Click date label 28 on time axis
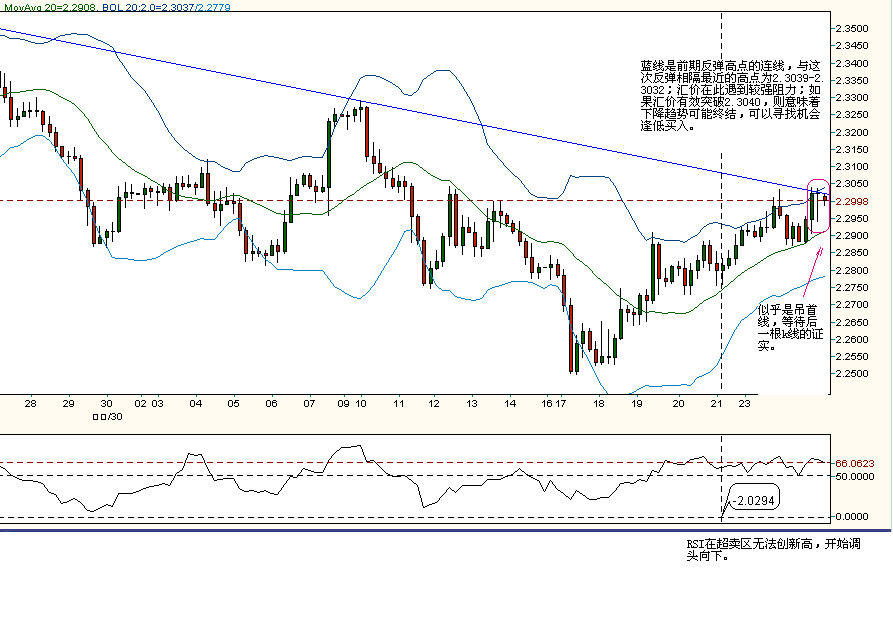This screenshot has height=623, width=893. [x=31, y=404]
